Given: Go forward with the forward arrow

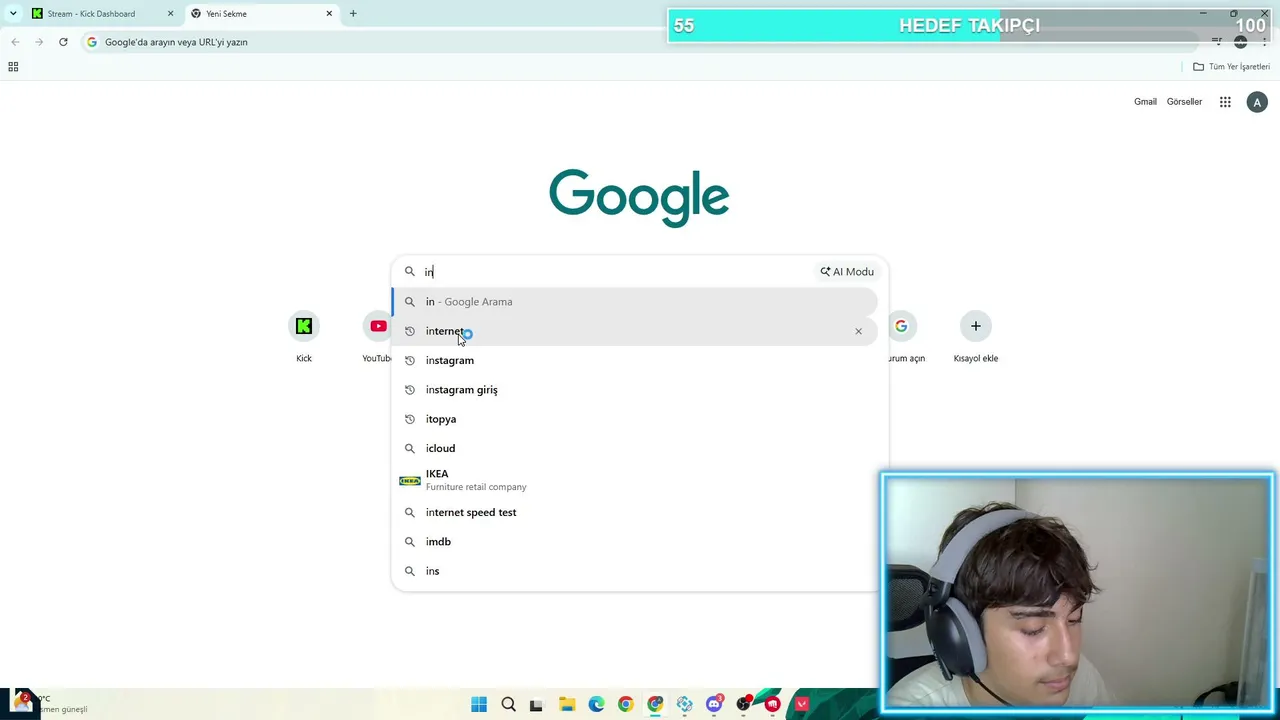Looking at the screenshot, I should (39, 42).
